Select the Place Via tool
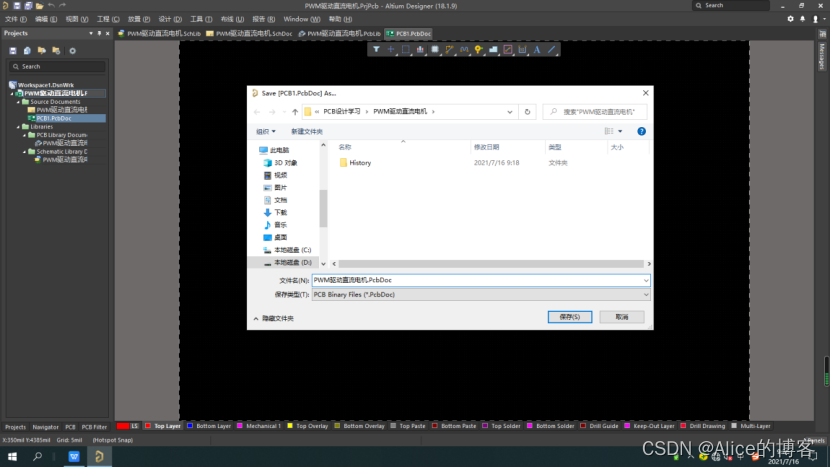This screenshot has width=831, height=468. click(x=479, y=49)
